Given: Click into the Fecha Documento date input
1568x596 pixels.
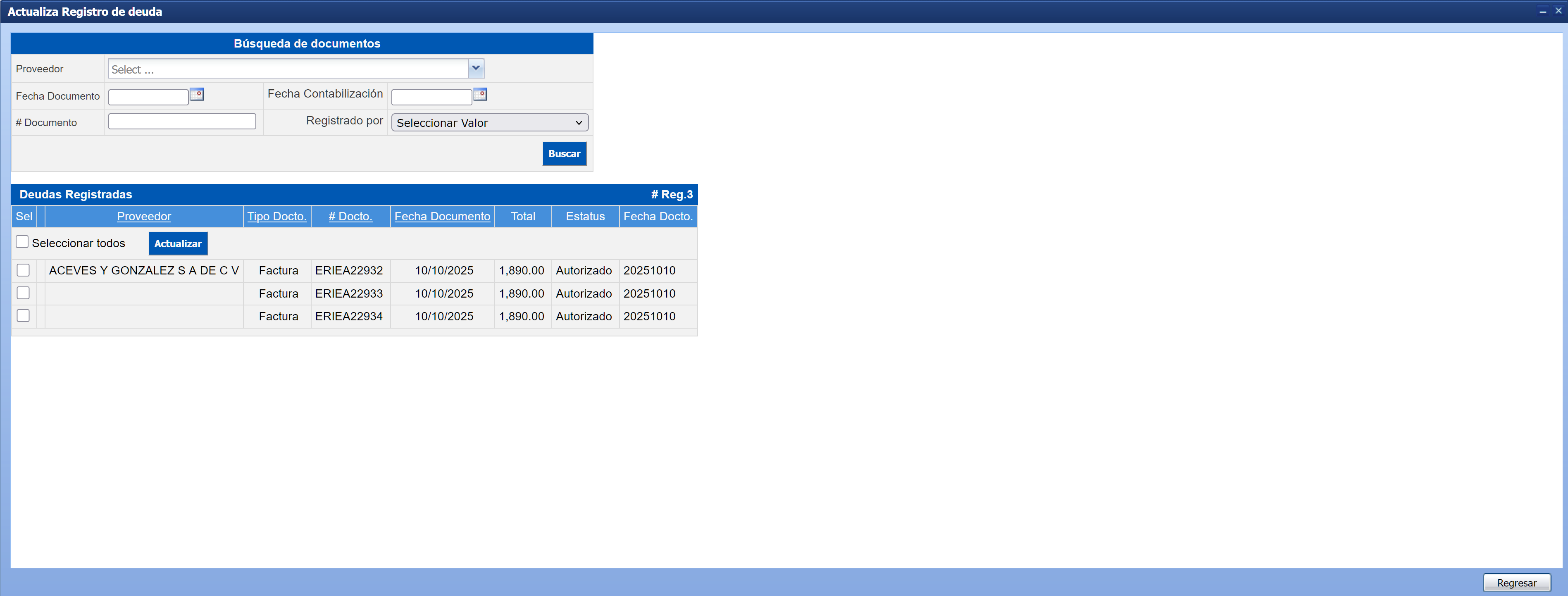Looking at the screenshot, I should (x=148, y=97).
